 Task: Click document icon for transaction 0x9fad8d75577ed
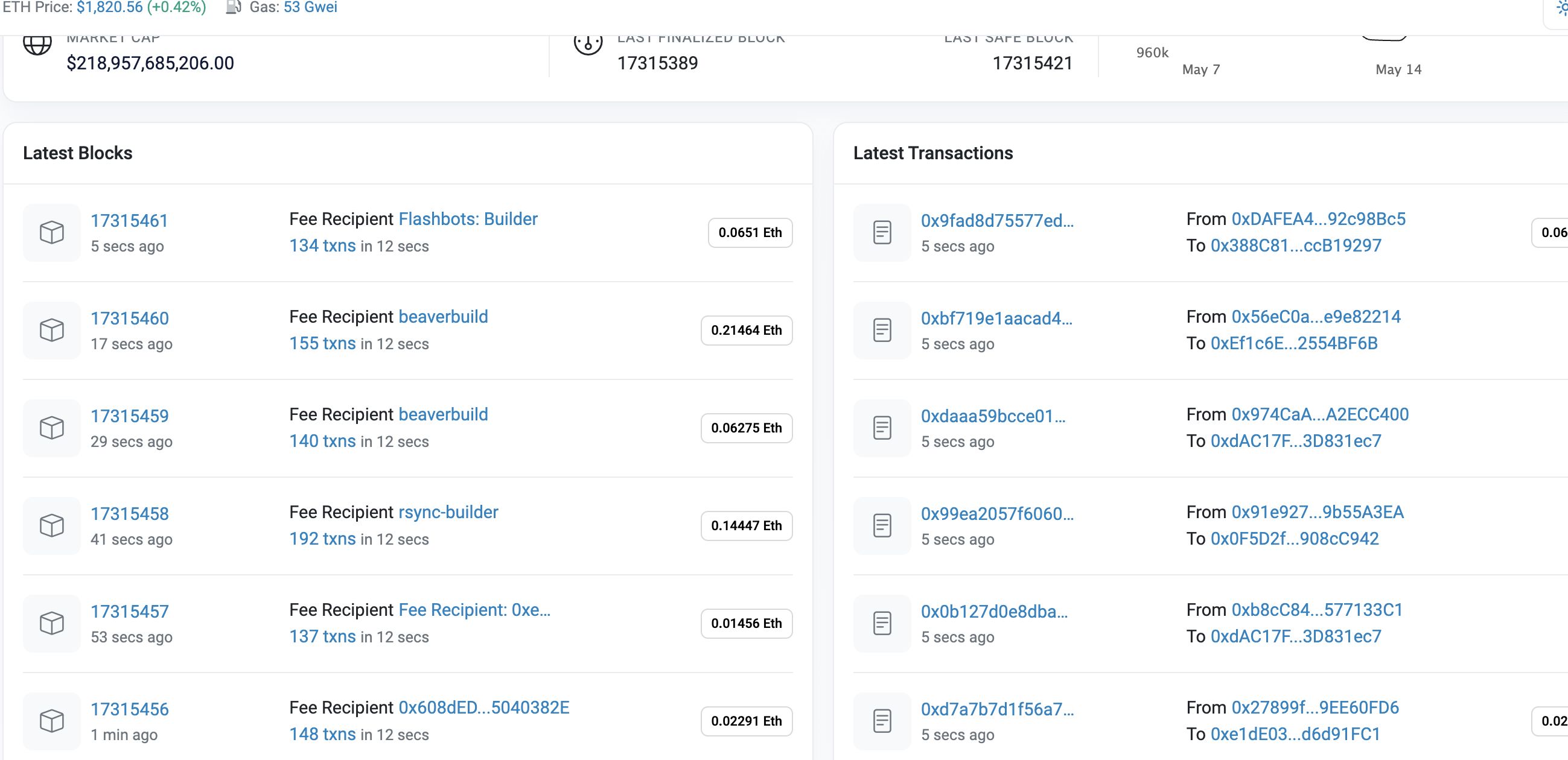(882, 232)
